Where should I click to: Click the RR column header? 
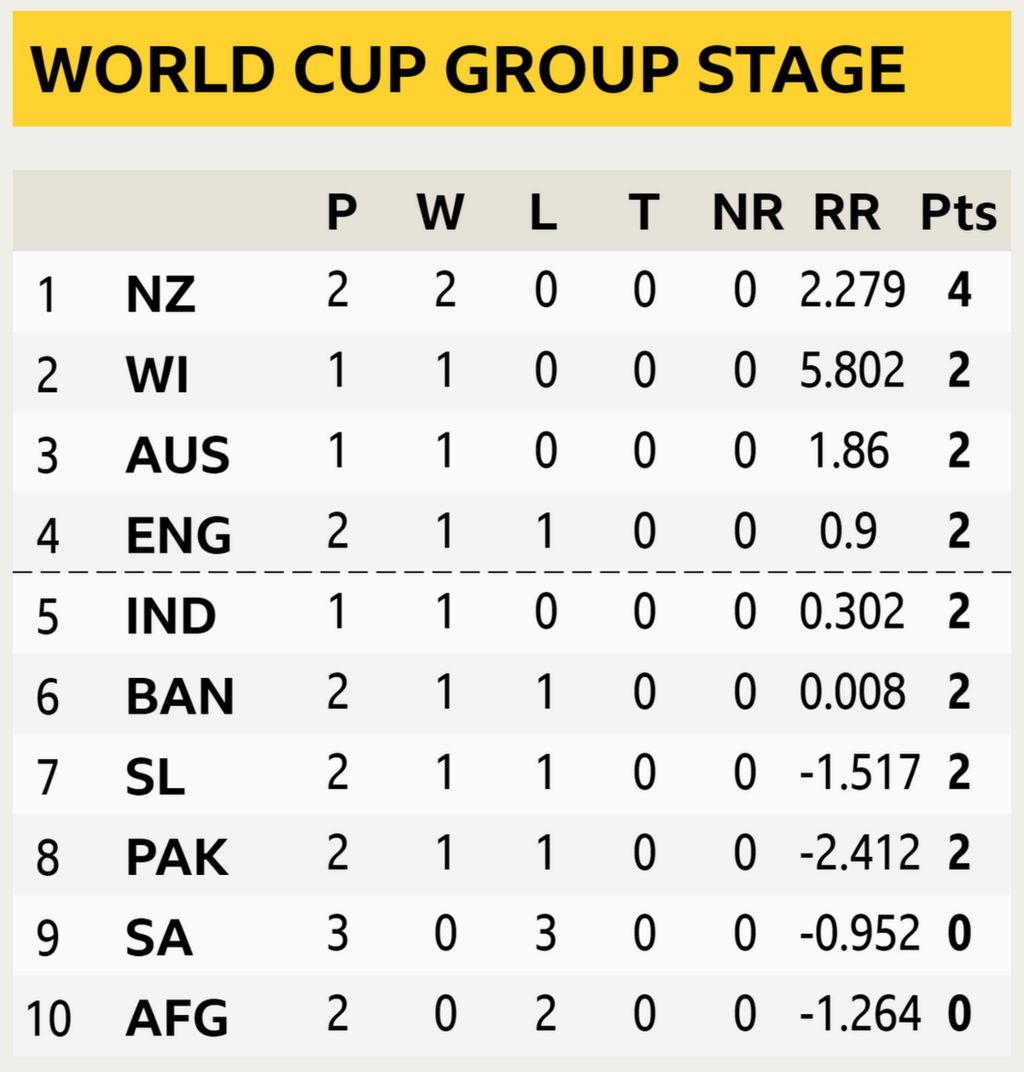[x=846, y=213]
